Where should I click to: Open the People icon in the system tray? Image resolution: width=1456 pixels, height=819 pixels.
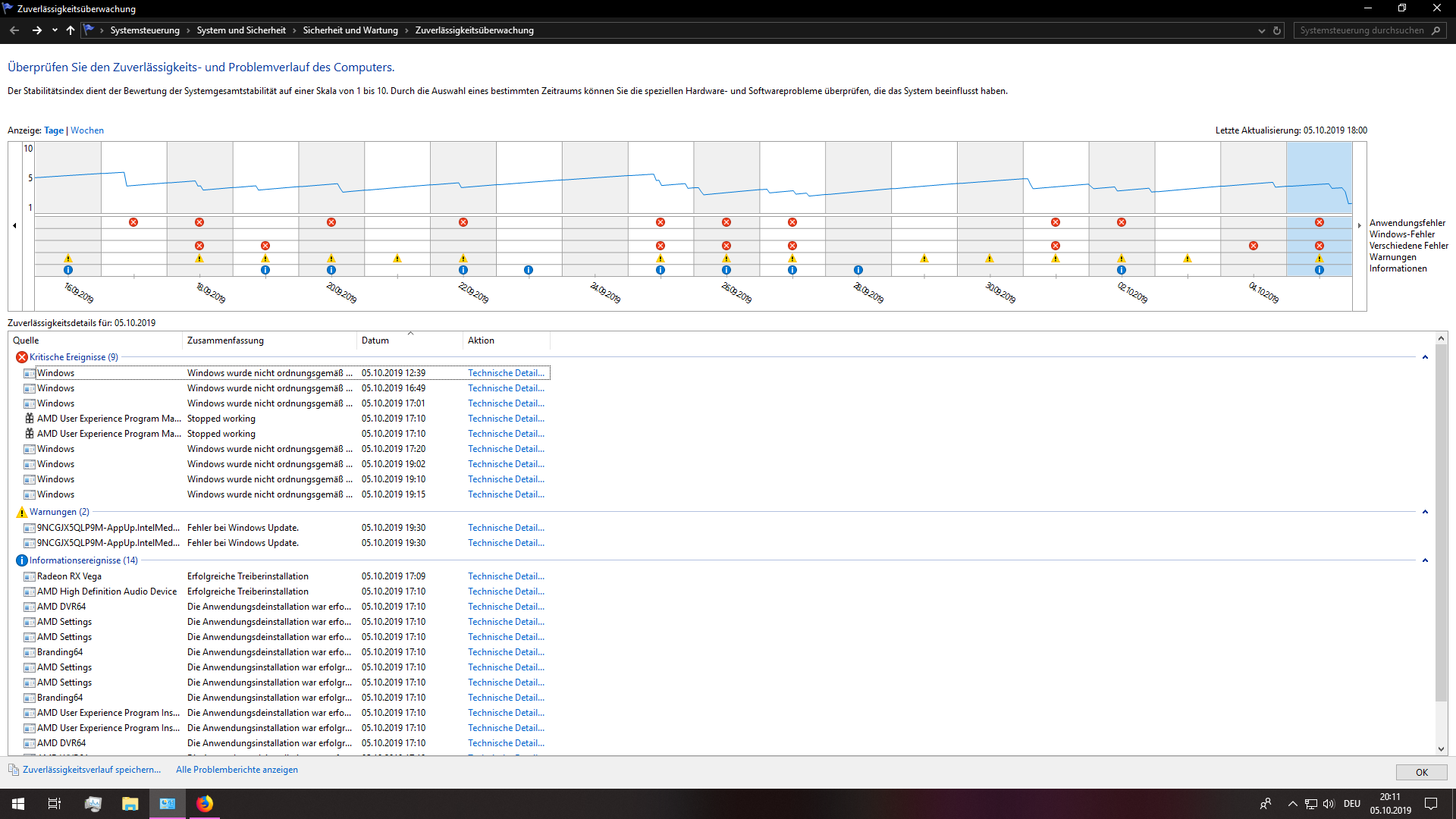(1266, 804)
